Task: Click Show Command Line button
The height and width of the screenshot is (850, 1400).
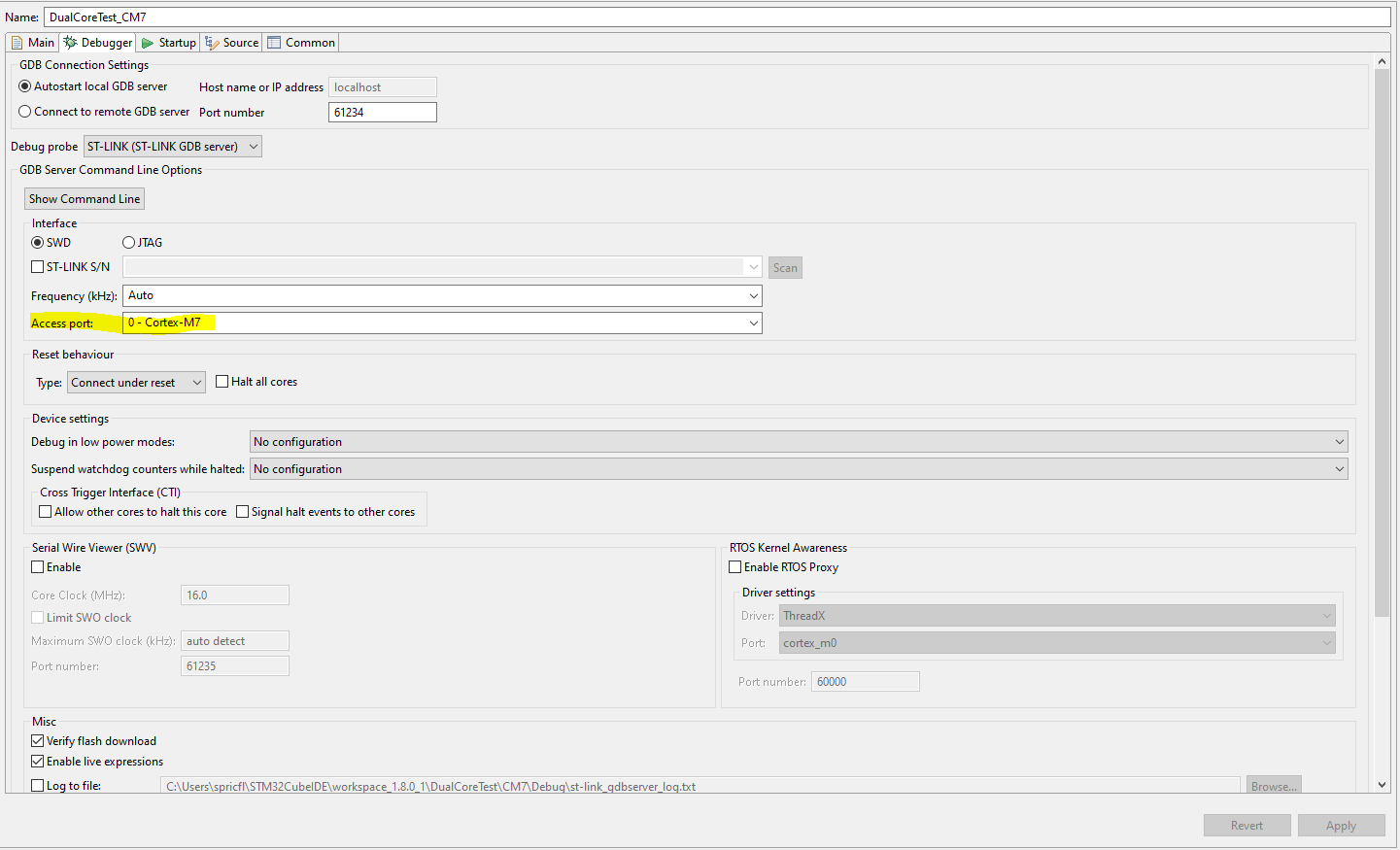Action: click(85, 199)
